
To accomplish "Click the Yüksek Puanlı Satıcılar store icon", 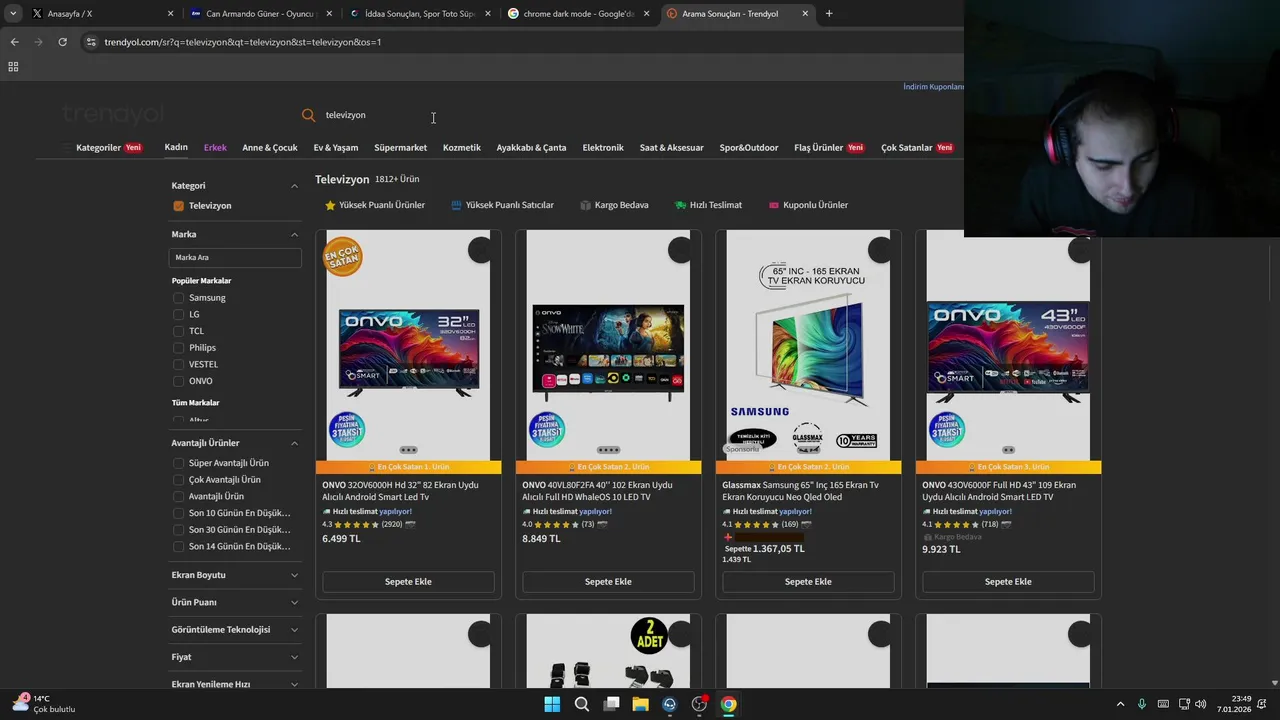I will 456,205.
